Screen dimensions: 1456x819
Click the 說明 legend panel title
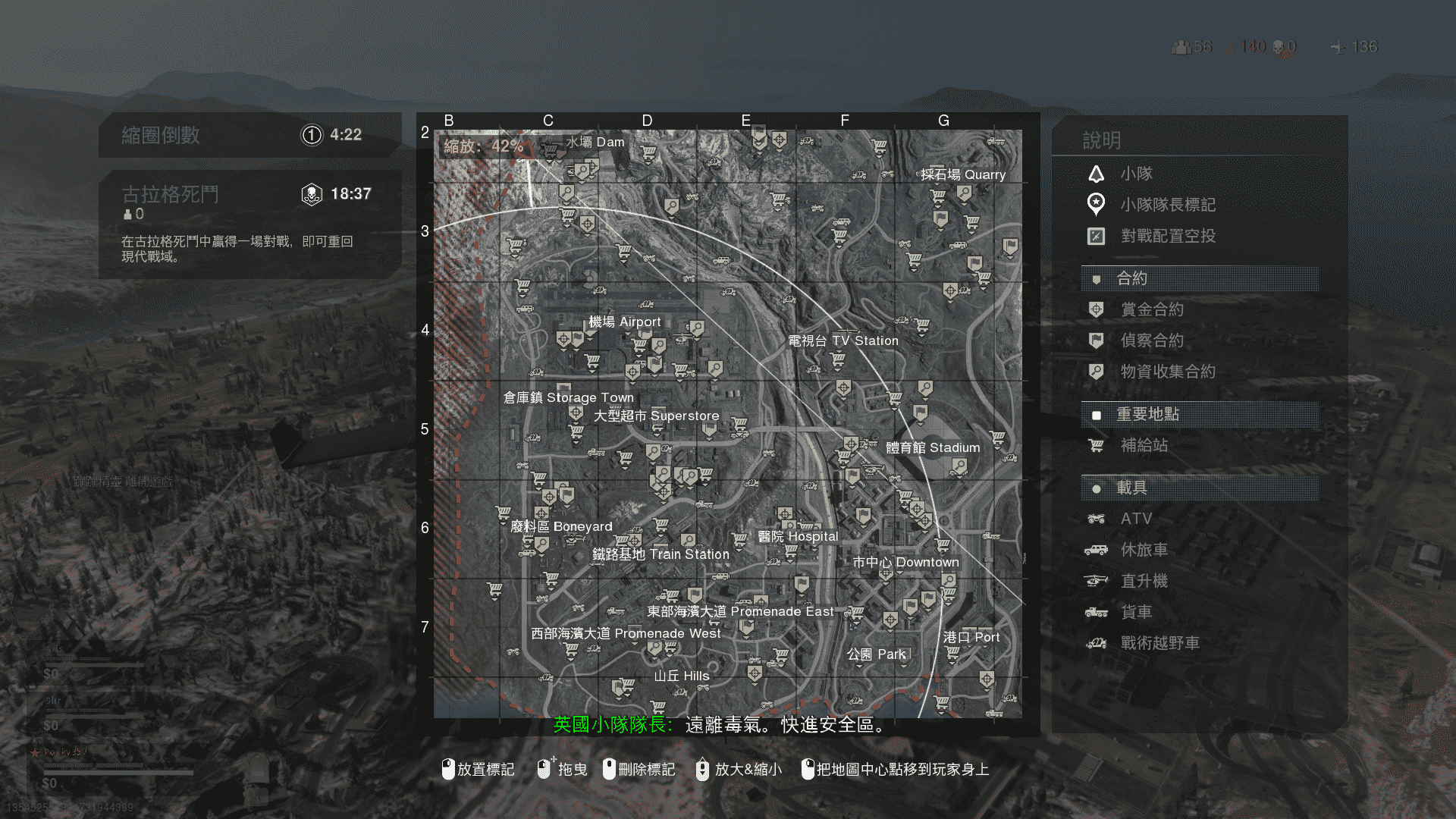1101,140
